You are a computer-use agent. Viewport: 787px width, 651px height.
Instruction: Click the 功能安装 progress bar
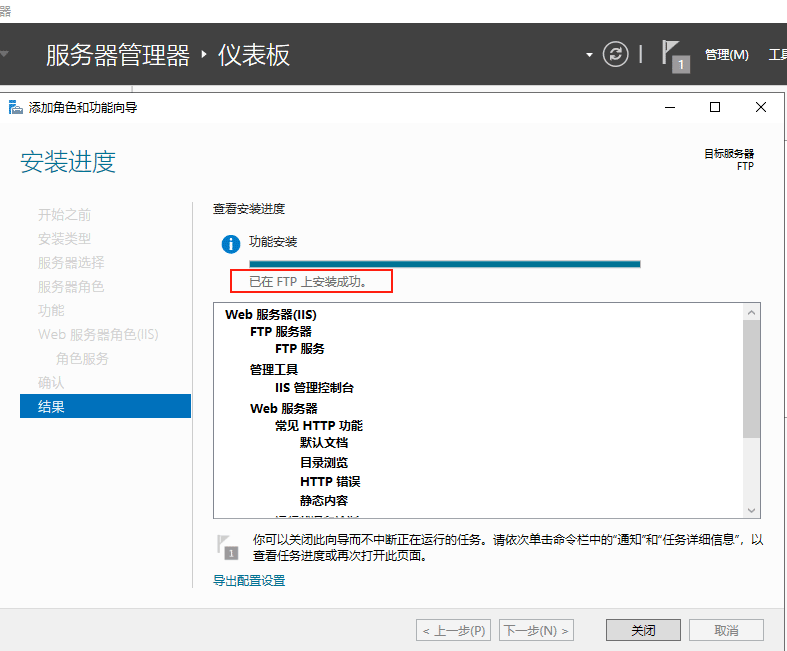coord(444,264)
